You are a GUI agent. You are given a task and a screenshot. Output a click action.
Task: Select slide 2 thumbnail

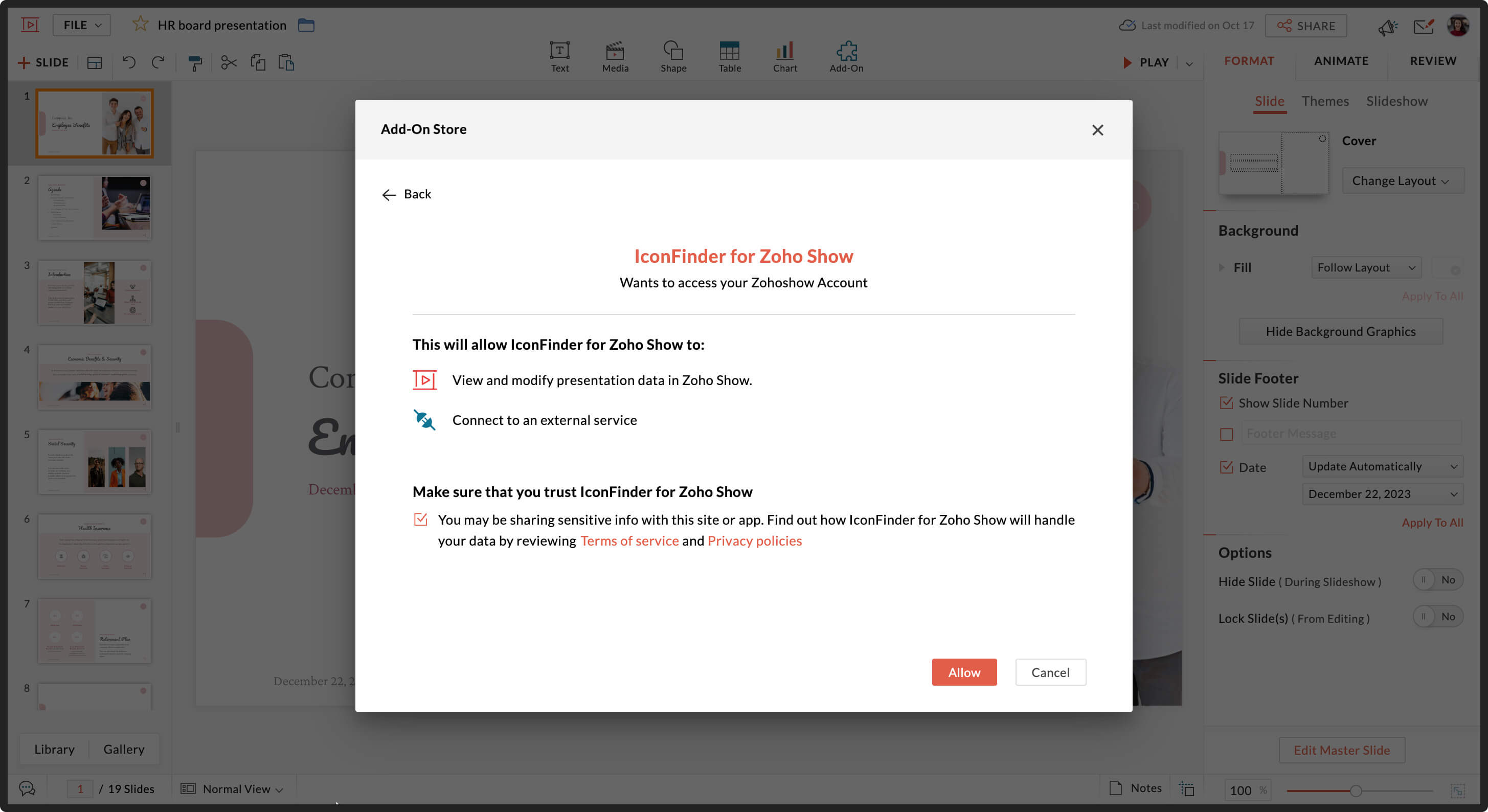click(94, 208)
